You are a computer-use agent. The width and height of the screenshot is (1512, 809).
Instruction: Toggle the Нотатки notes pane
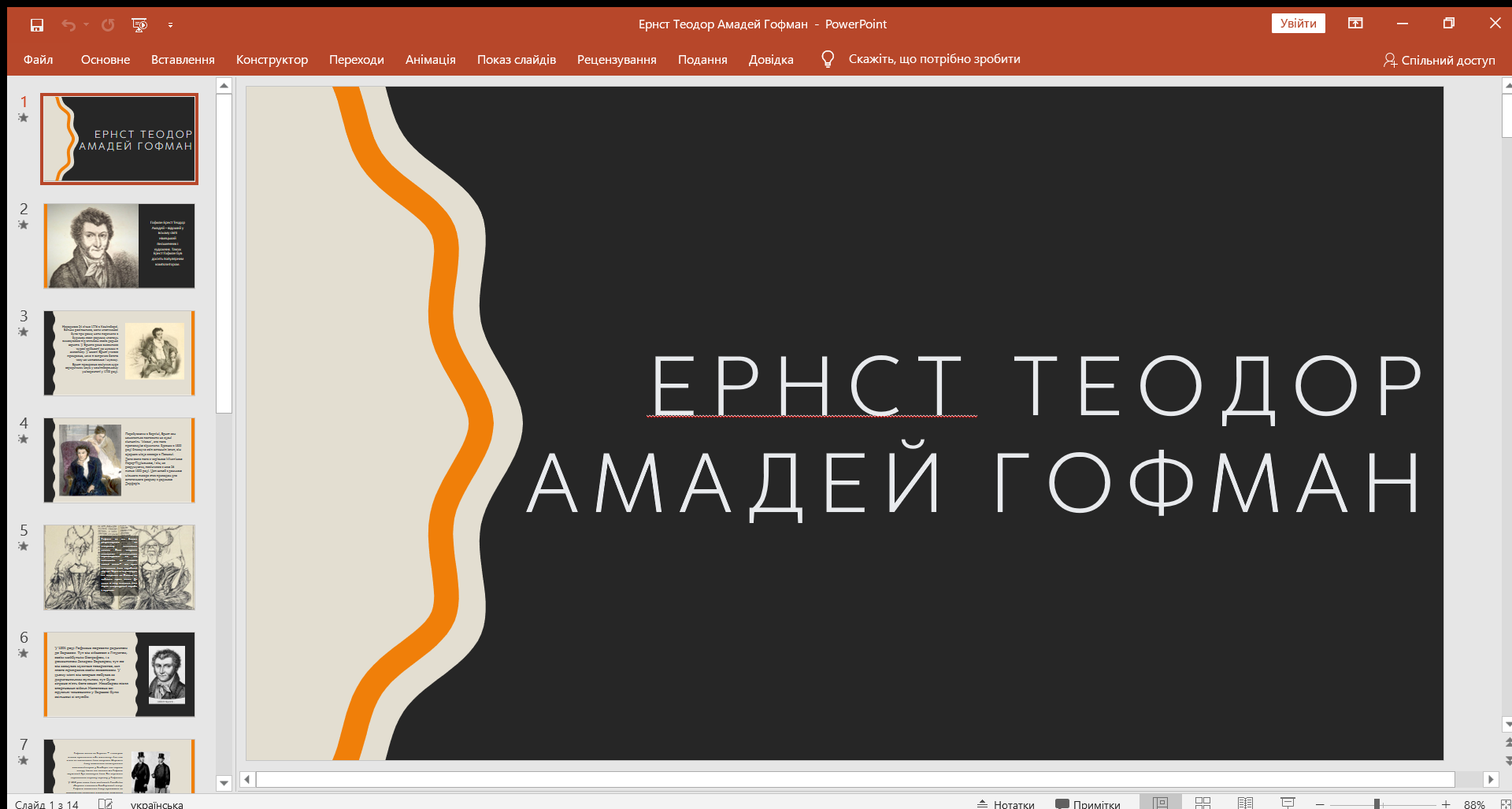pos(1006,804)
